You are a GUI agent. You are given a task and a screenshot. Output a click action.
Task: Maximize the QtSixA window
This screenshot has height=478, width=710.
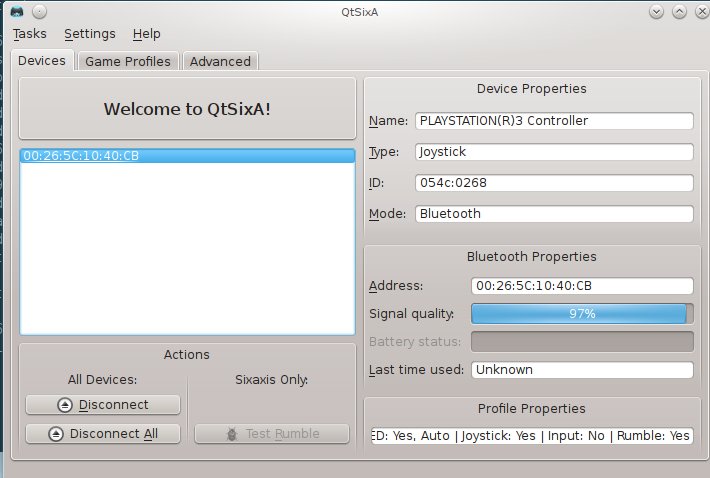[678, 11]
